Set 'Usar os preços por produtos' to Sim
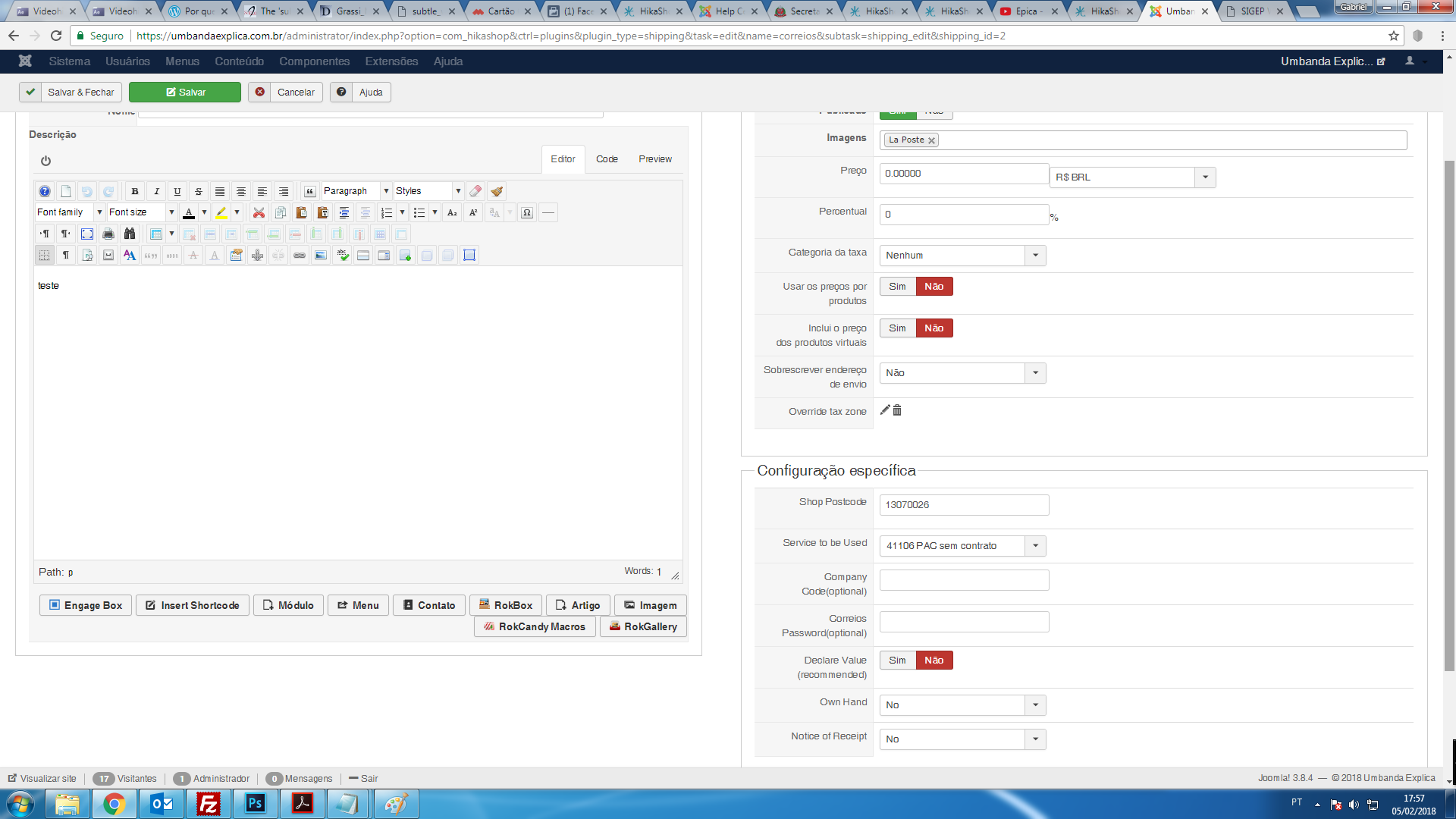Image resolution: width=1456 pixels, height=819 pixels. pyautogui.click(x=897, y=287)
